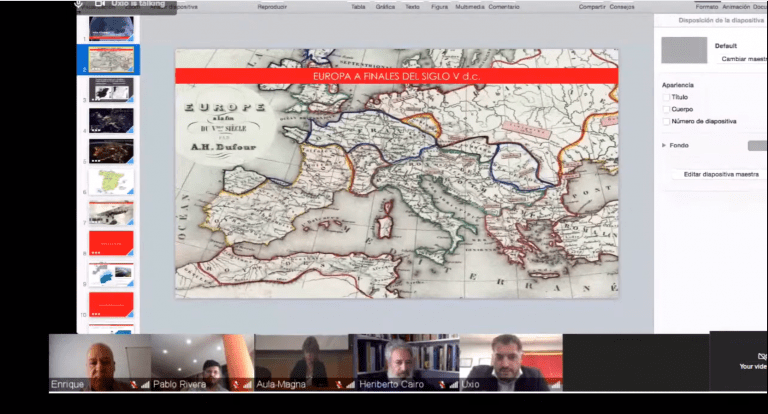This screenshot has width=768, height=414.
Task: Click the microphone icon in talking overlay
Action: click(x=79, y=4)
